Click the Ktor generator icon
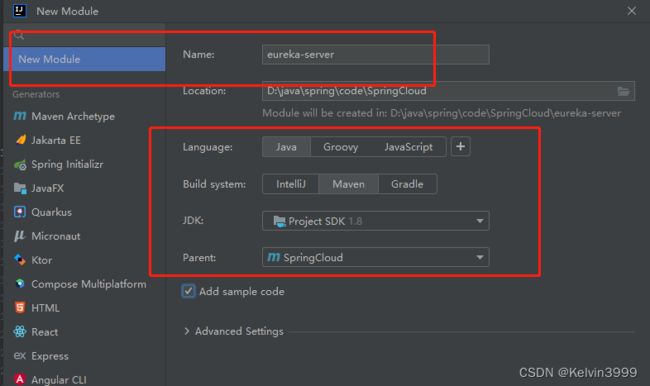650x386 pixels. click(19, 260)
